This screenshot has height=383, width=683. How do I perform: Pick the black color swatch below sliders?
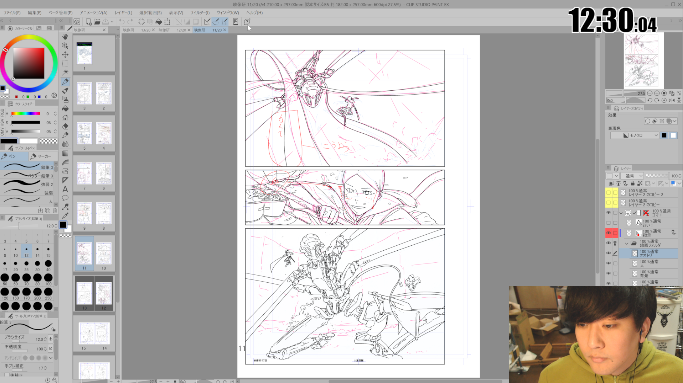[9, 141]
